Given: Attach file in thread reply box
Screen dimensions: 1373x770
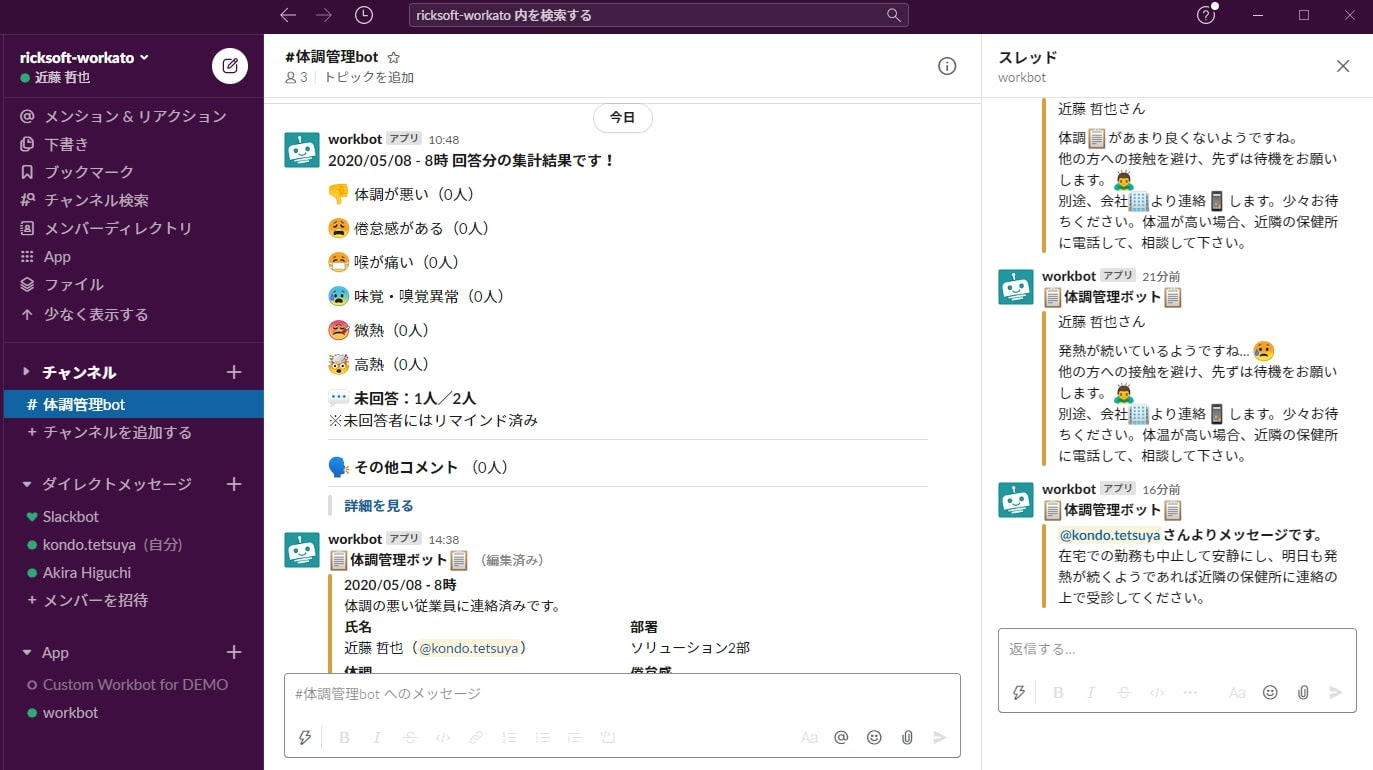Looking at the screenshot, I should [1303, 692].
